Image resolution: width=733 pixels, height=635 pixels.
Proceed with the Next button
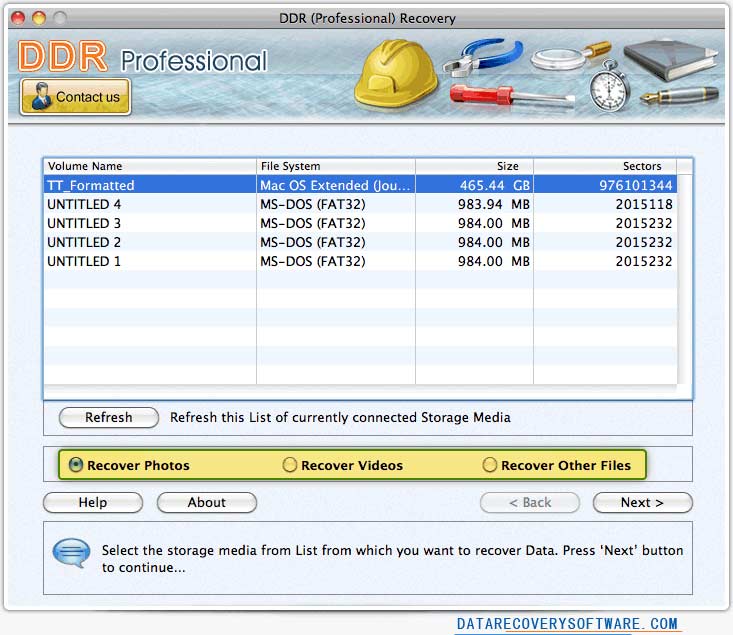pos(642,502)
